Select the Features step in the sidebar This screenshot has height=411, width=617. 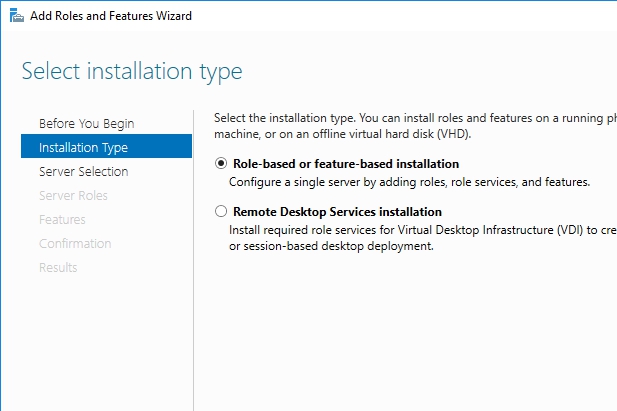tap(62, 219)
